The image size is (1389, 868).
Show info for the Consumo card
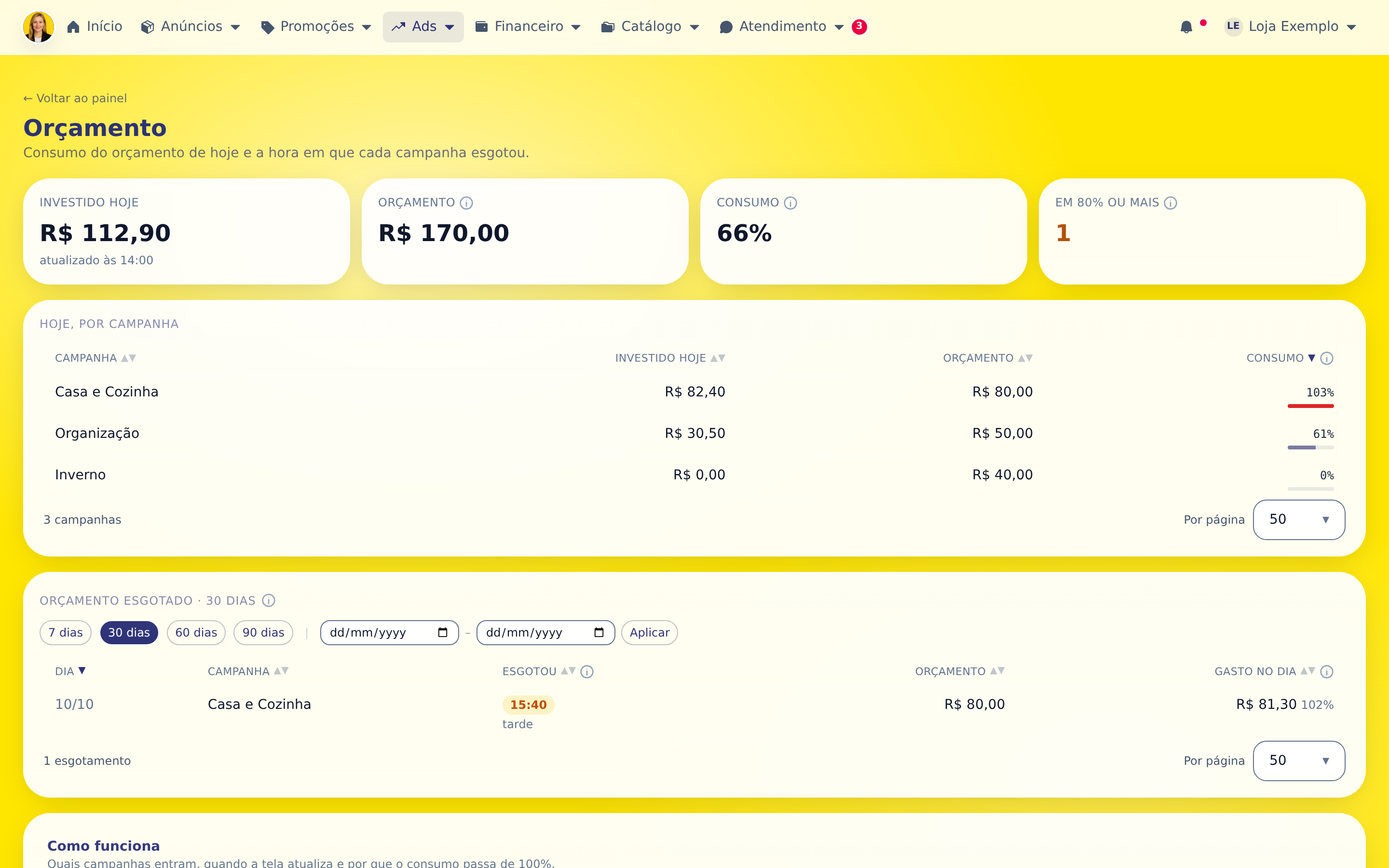pyautogui.click(x=790, y=203)
